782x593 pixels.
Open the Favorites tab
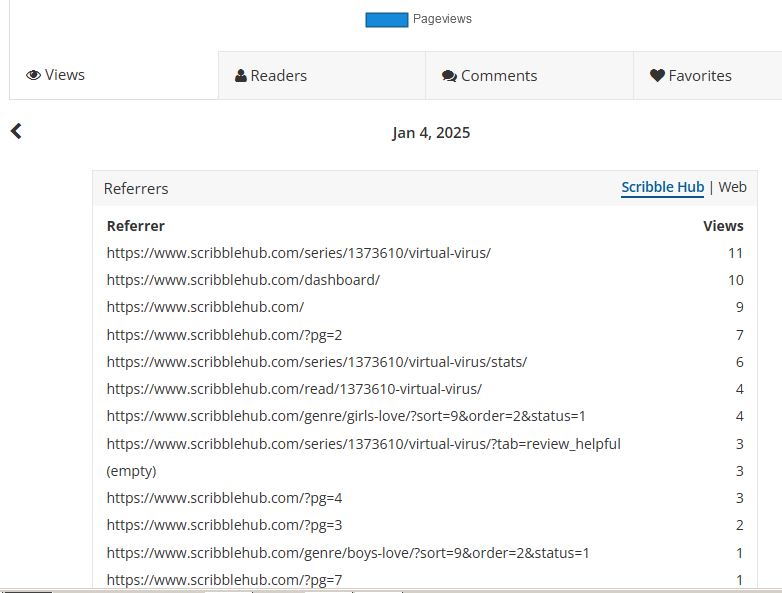[699, 76]
